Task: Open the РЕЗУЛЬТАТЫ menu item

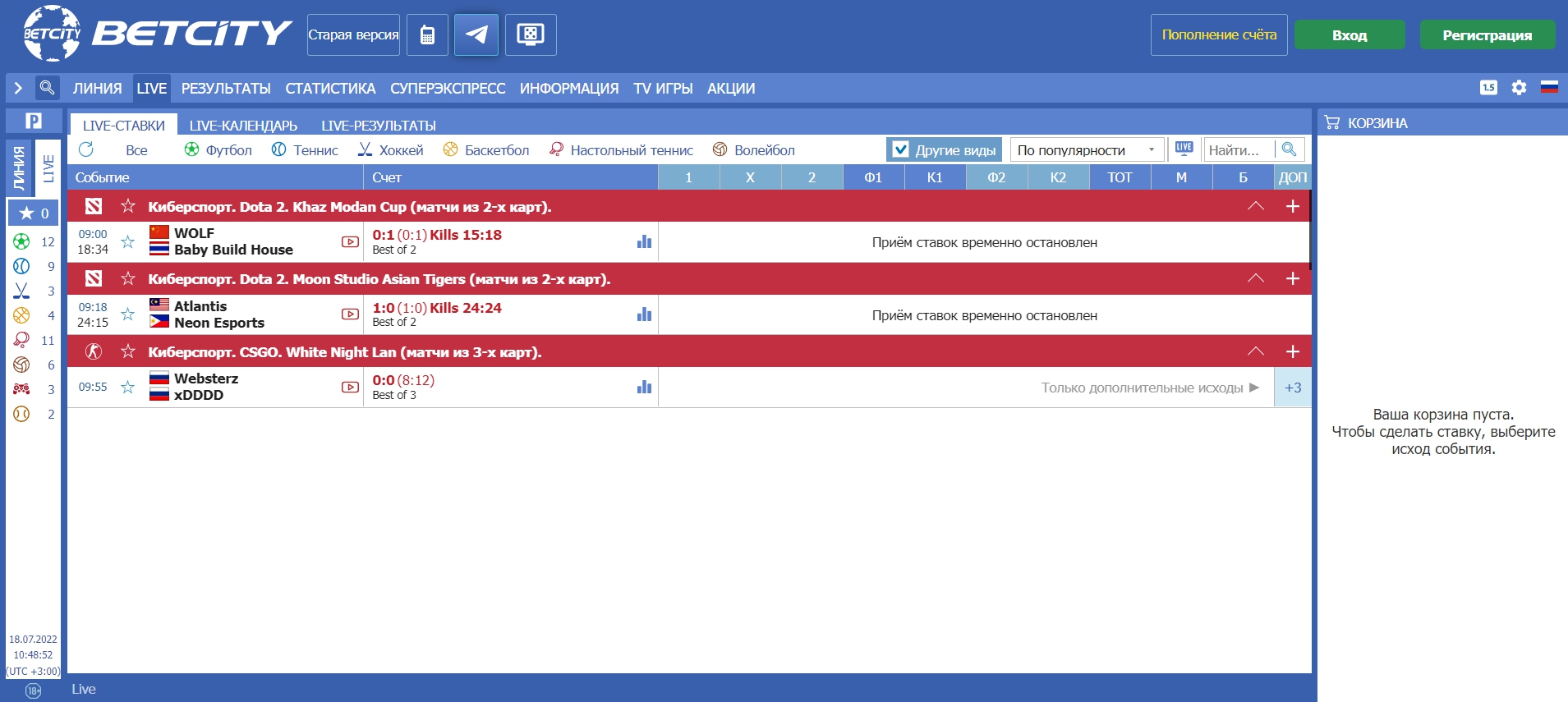Action: (226, 88)
